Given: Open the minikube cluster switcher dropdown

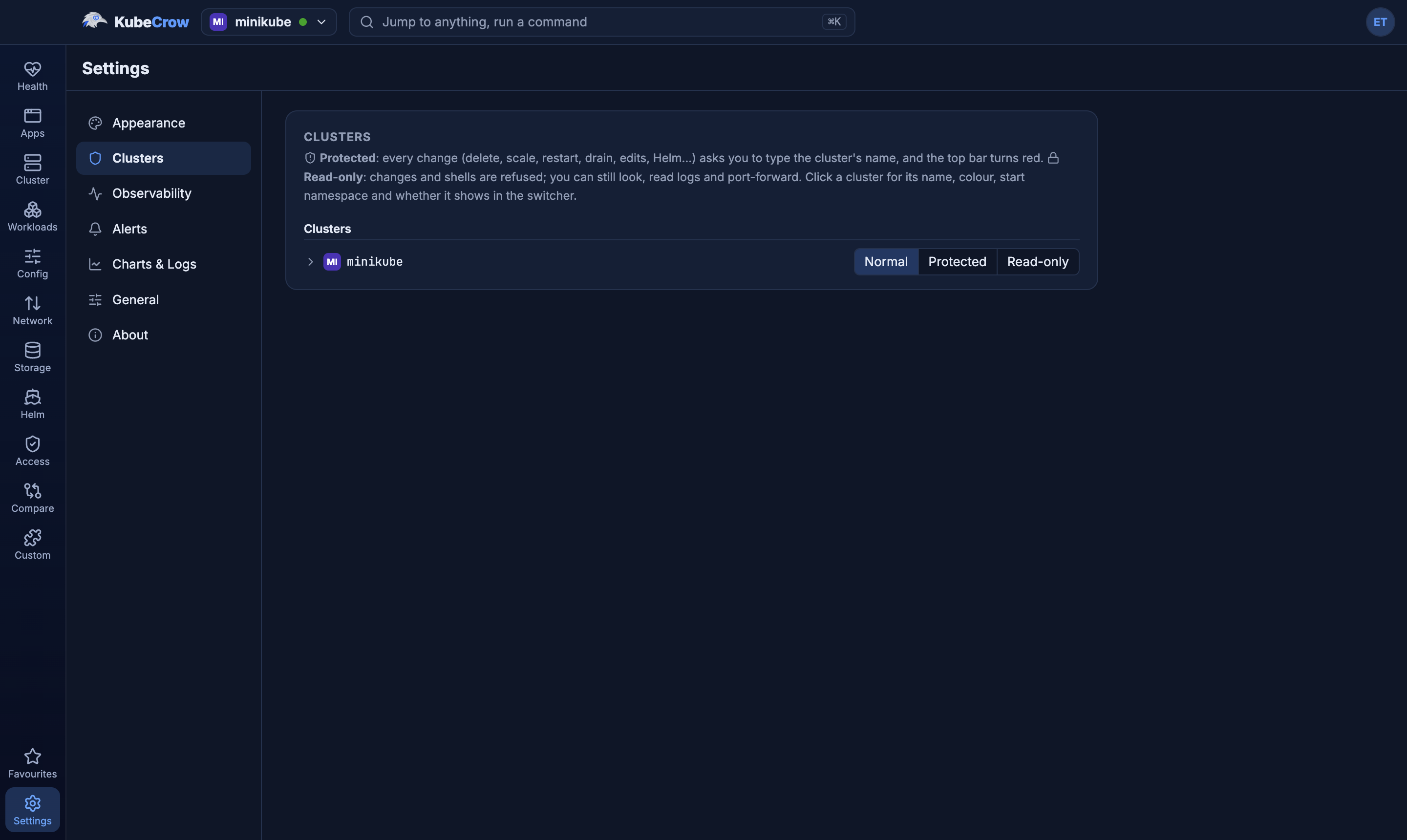Looking at the screenshot, I should 268,22.
